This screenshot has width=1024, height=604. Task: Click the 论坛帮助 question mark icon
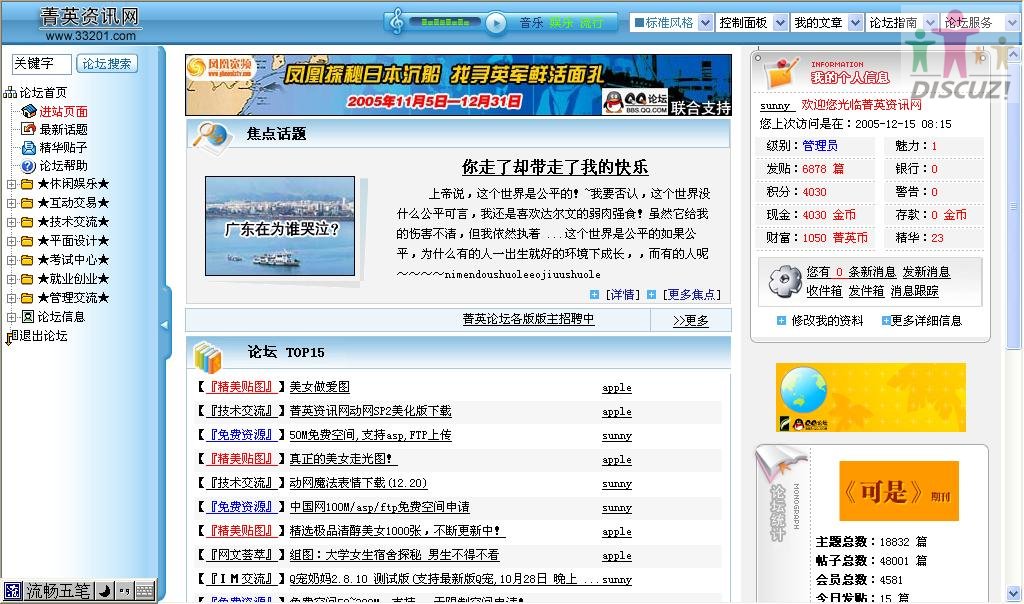point(28,166)
